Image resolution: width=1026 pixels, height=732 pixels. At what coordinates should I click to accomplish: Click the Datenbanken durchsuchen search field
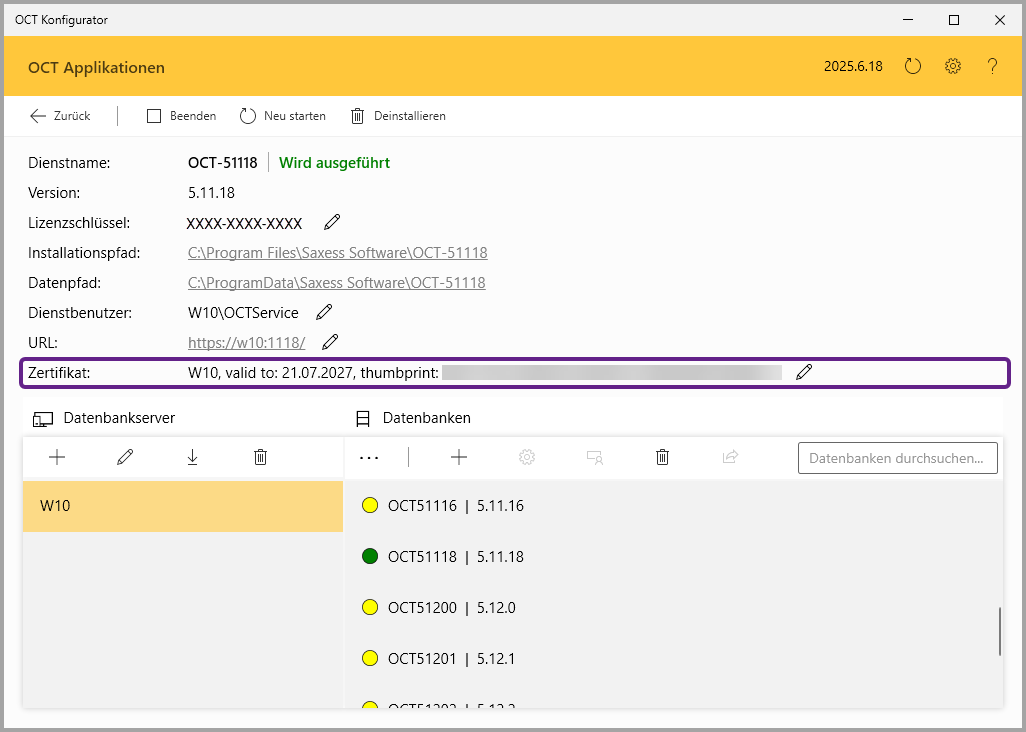[897, 458]
